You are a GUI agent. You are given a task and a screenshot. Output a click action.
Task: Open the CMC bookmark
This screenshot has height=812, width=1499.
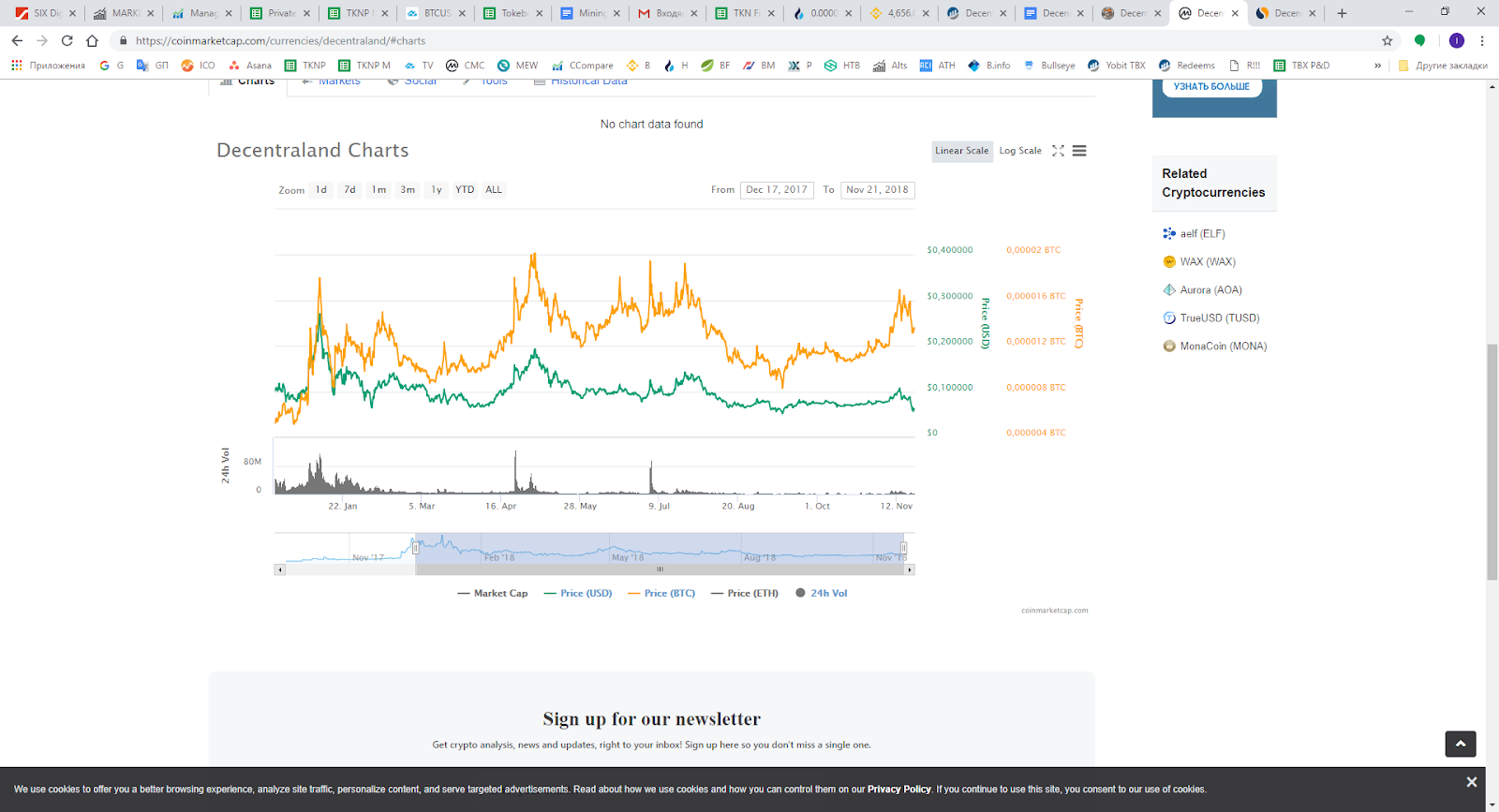click(466, 66)
